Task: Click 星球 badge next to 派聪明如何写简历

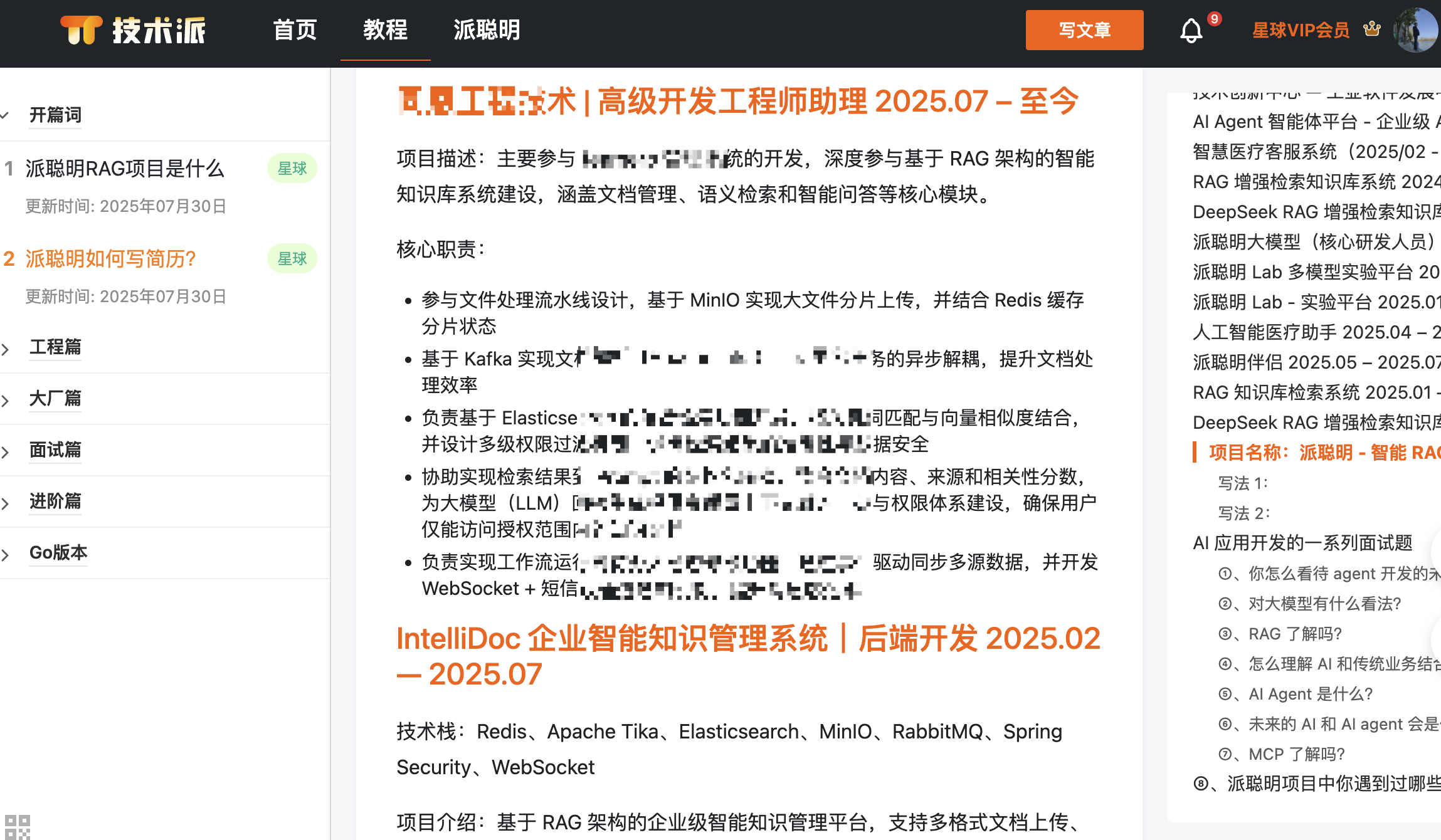Action: point(292,259)
